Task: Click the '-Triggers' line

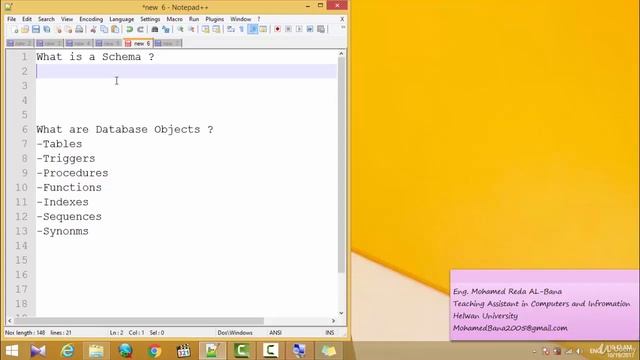Action: tap(66, 158)
